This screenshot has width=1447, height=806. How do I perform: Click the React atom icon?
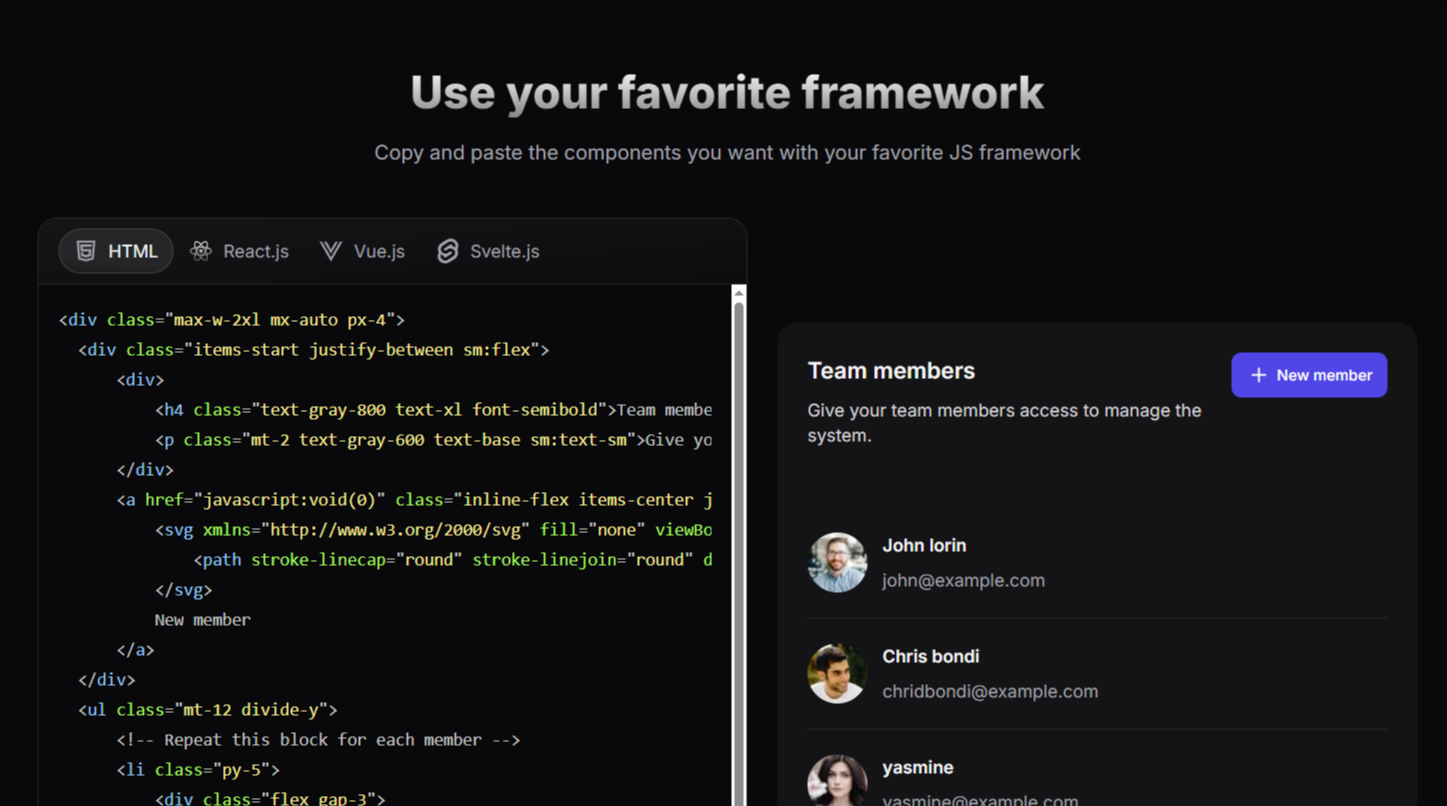[x=200, y=251]
